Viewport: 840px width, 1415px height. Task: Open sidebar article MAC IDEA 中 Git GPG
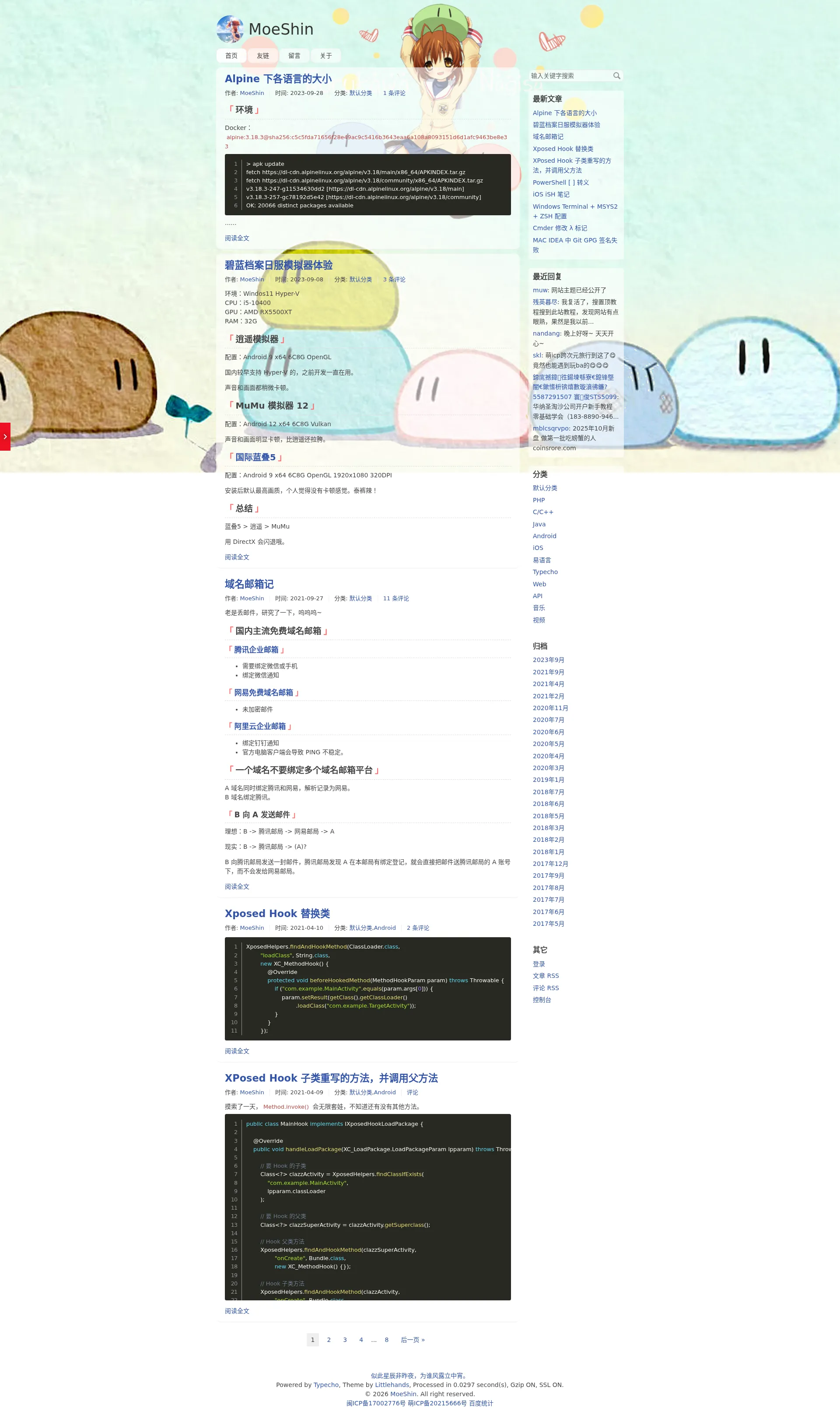(x=574, y=245)
